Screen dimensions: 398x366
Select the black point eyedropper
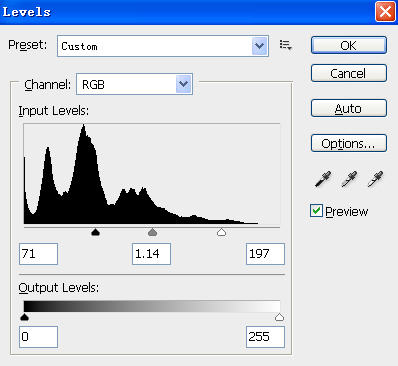tap(323, 179)
